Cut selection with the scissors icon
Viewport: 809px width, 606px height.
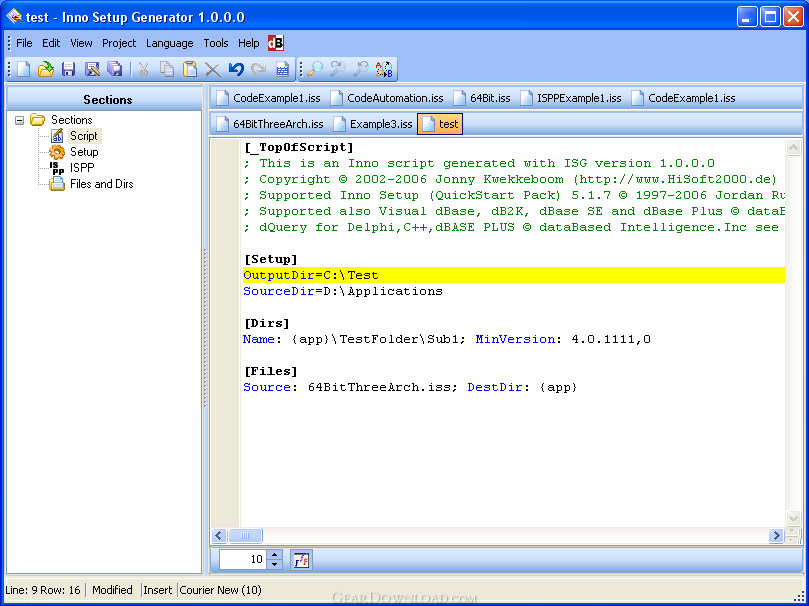(143, 69)
